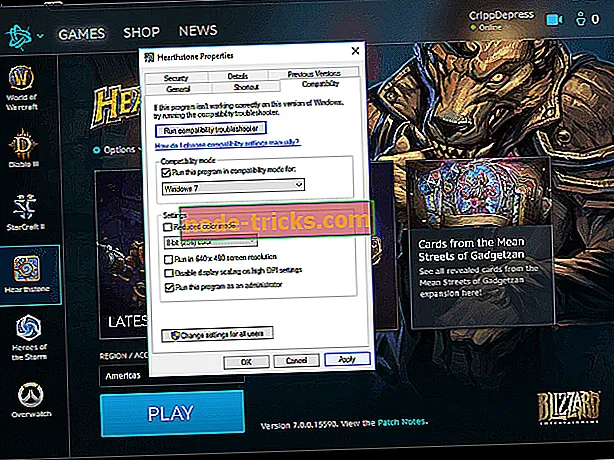The width and height of the screenshot is (614, 460).
Task: Switch to the Shortcut tab
Action: click(246, 87)
